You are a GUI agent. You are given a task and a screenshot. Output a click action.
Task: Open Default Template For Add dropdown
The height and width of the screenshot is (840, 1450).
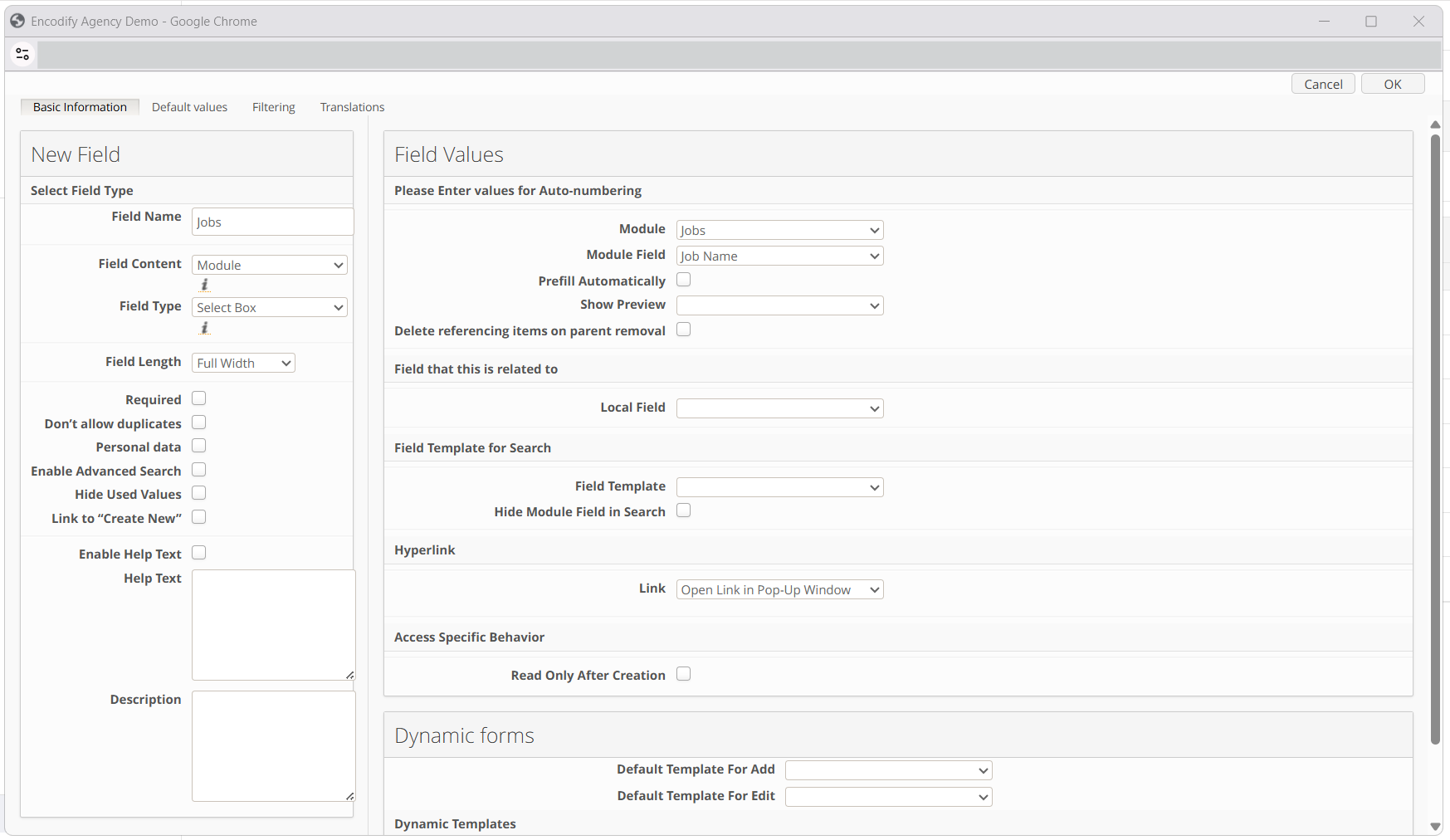tap(889, 770)
